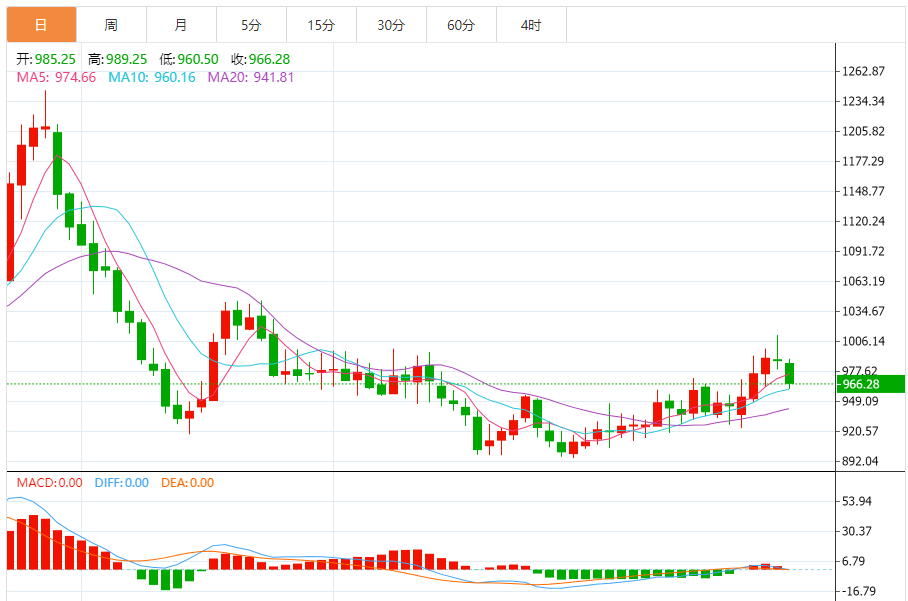Click the 949.09 price axis label
908x601 pixels.
coord(860,401)
